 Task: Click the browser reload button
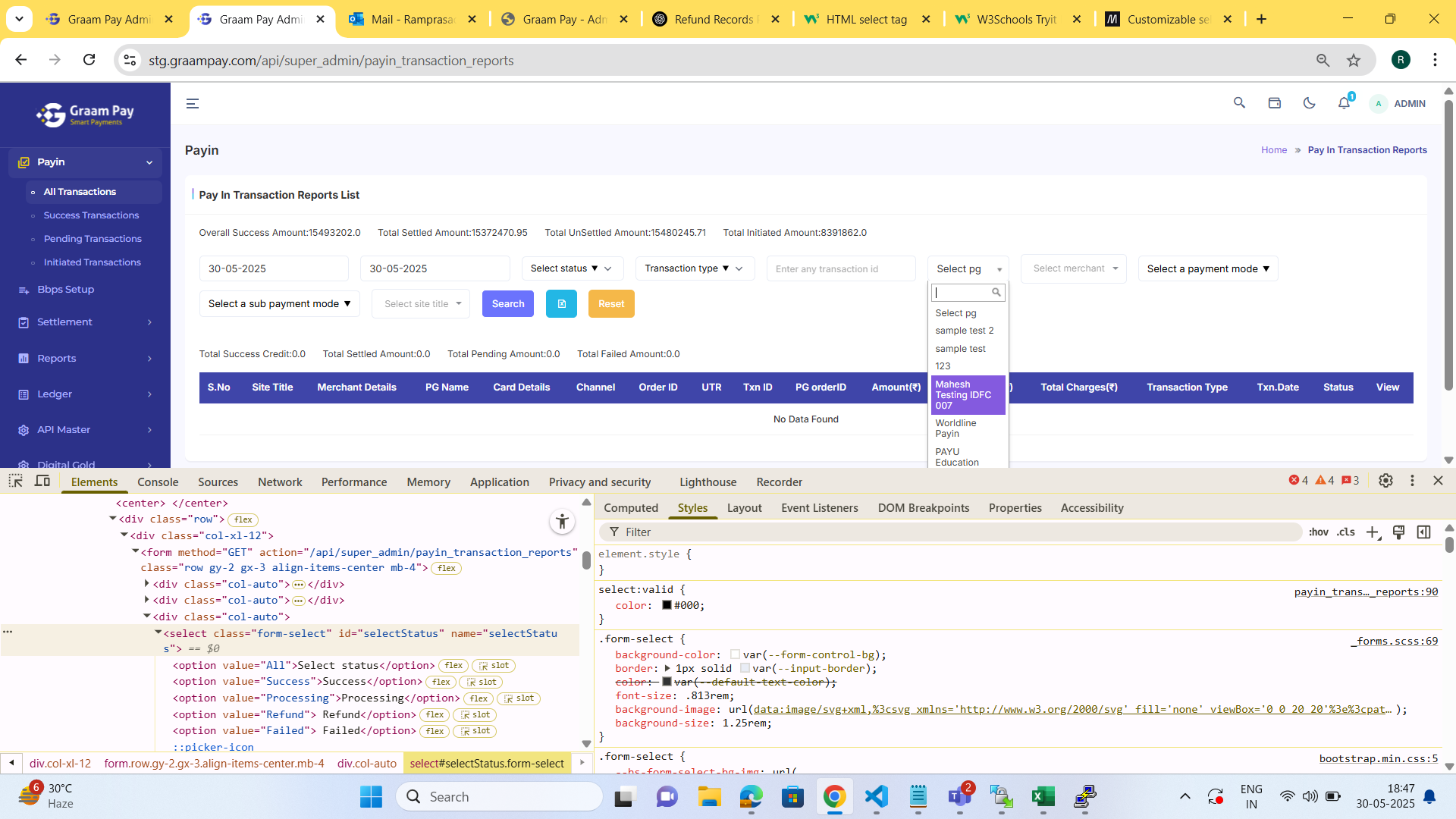click(x=89, y=60)
